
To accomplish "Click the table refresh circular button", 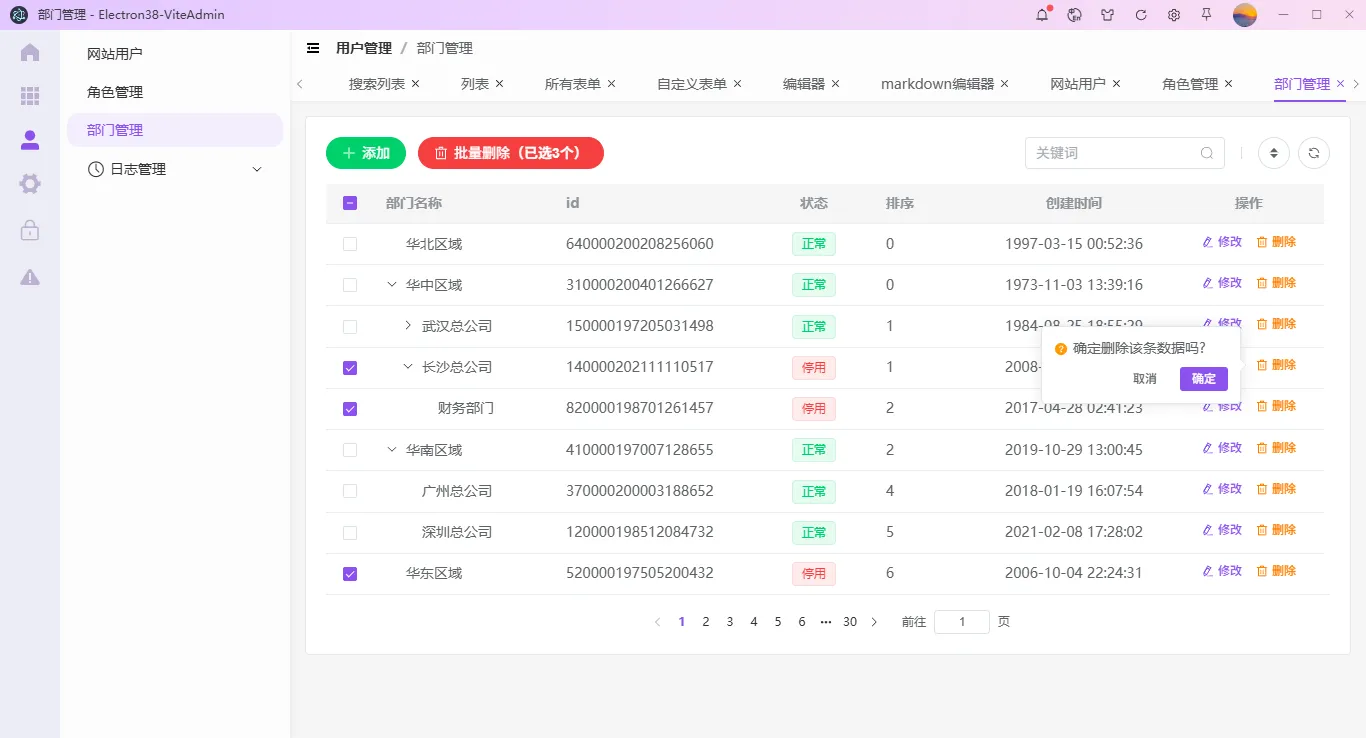I will pos(1314,153).
